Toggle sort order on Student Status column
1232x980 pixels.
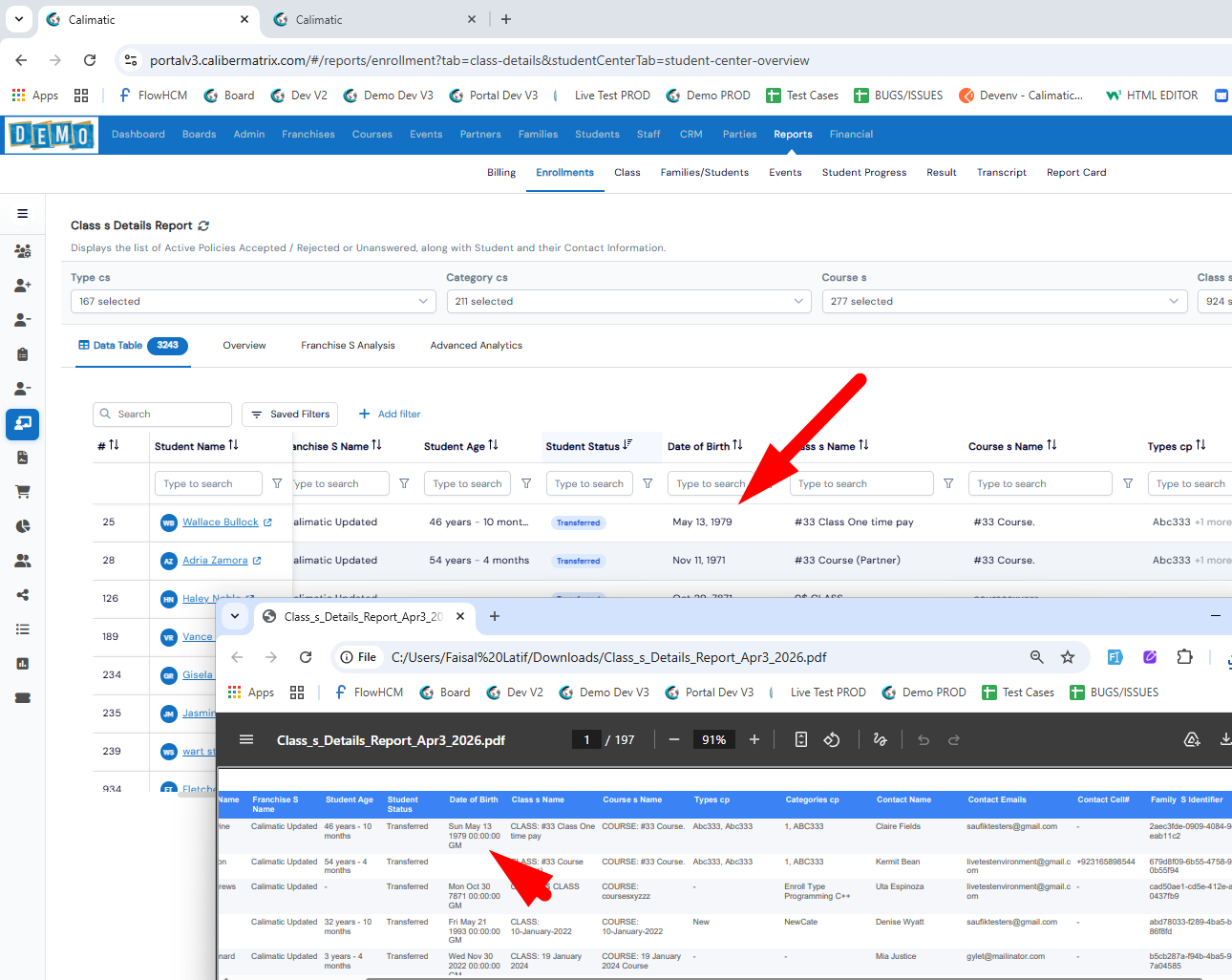(x=627, y=446)
